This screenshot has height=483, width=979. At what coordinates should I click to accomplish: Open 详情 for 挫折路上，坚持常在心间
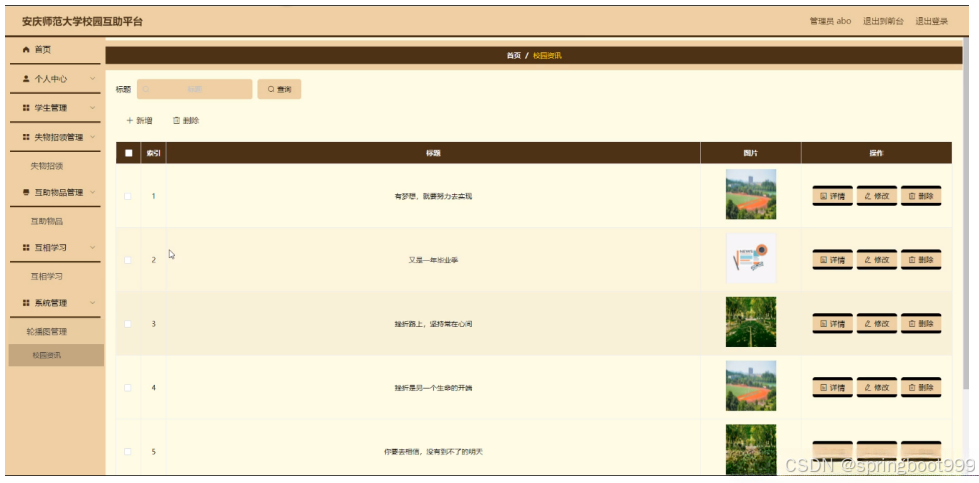(832, 323)
